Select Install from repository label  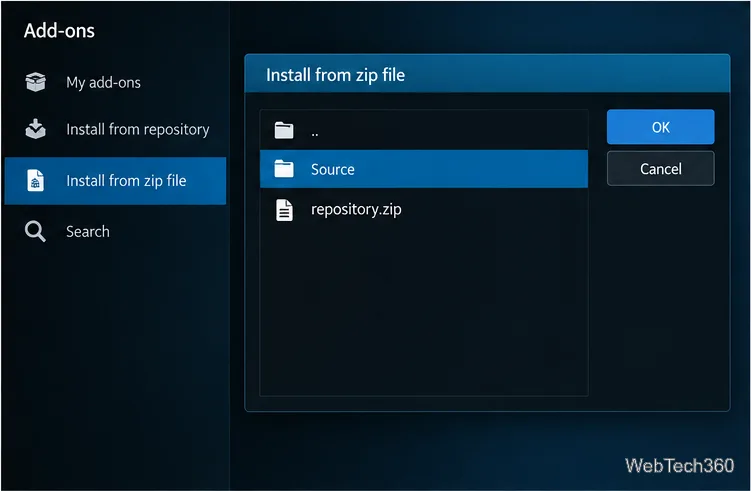click(x=138, y=129)
